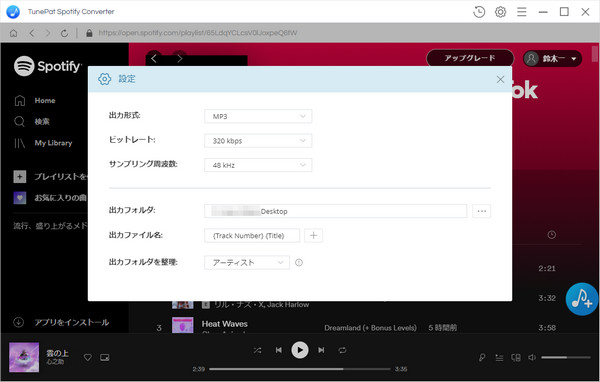Open サンプリング周波数 48 kHz dropdown

tap(258, 165)
